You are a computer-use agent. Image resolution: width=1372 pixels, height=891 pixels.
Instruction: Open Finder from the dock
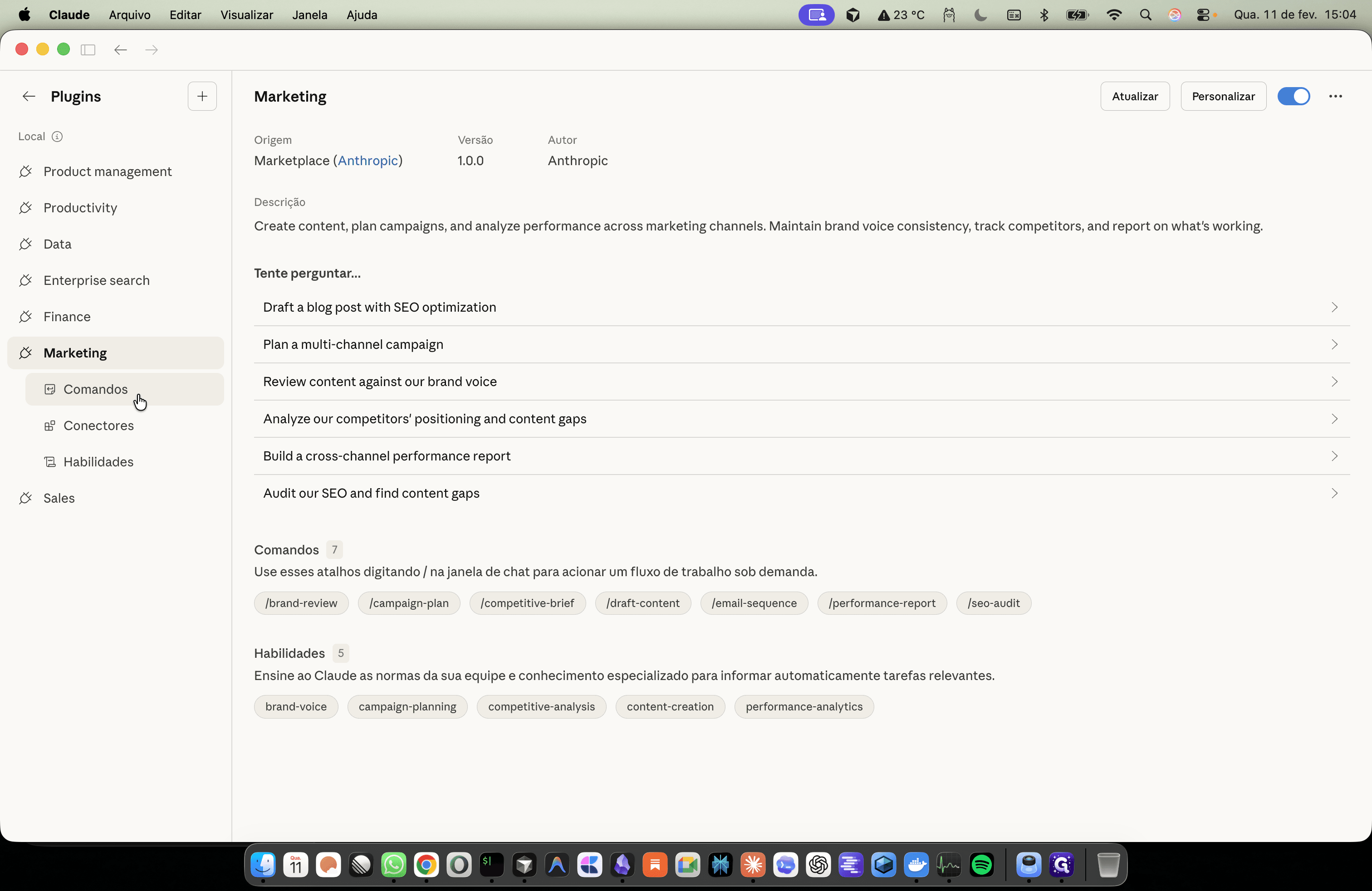(x=264, y=865)
